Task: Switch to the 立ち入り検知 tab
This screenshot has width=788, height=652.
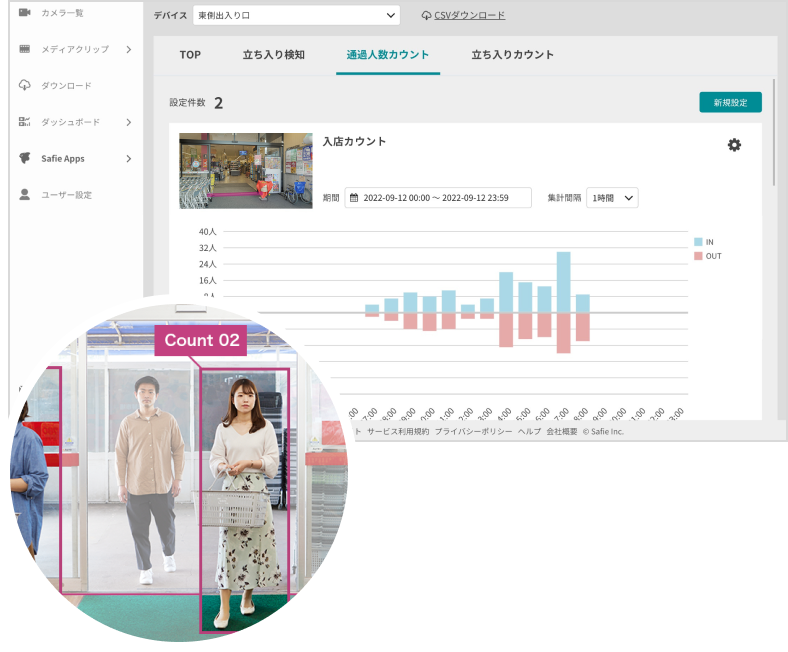Action: coord(274,55)
